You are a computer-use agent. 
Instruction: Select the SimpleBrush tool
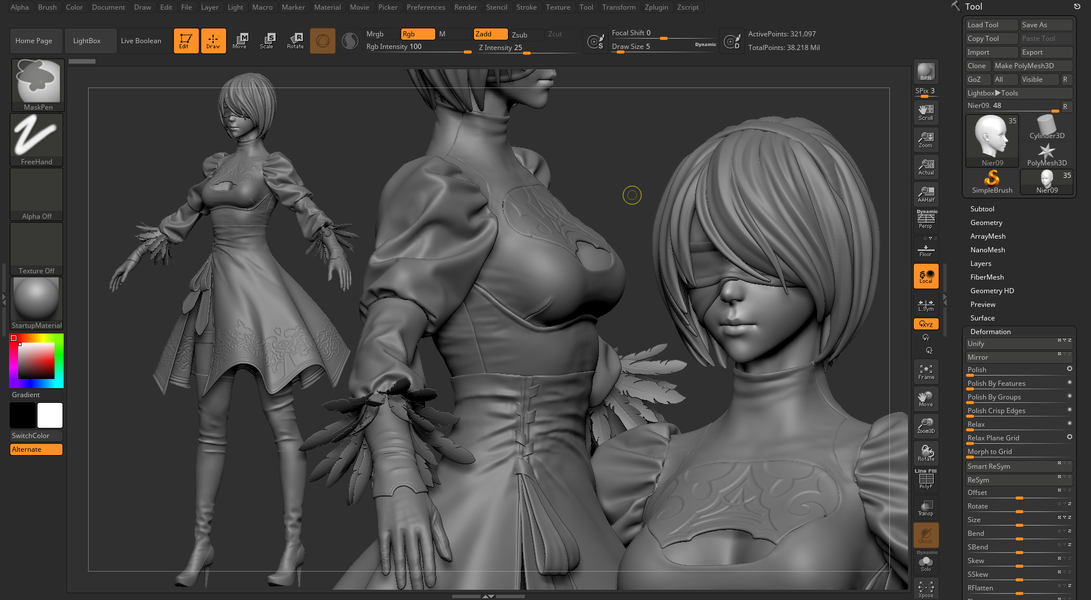[x=992, y=182]
